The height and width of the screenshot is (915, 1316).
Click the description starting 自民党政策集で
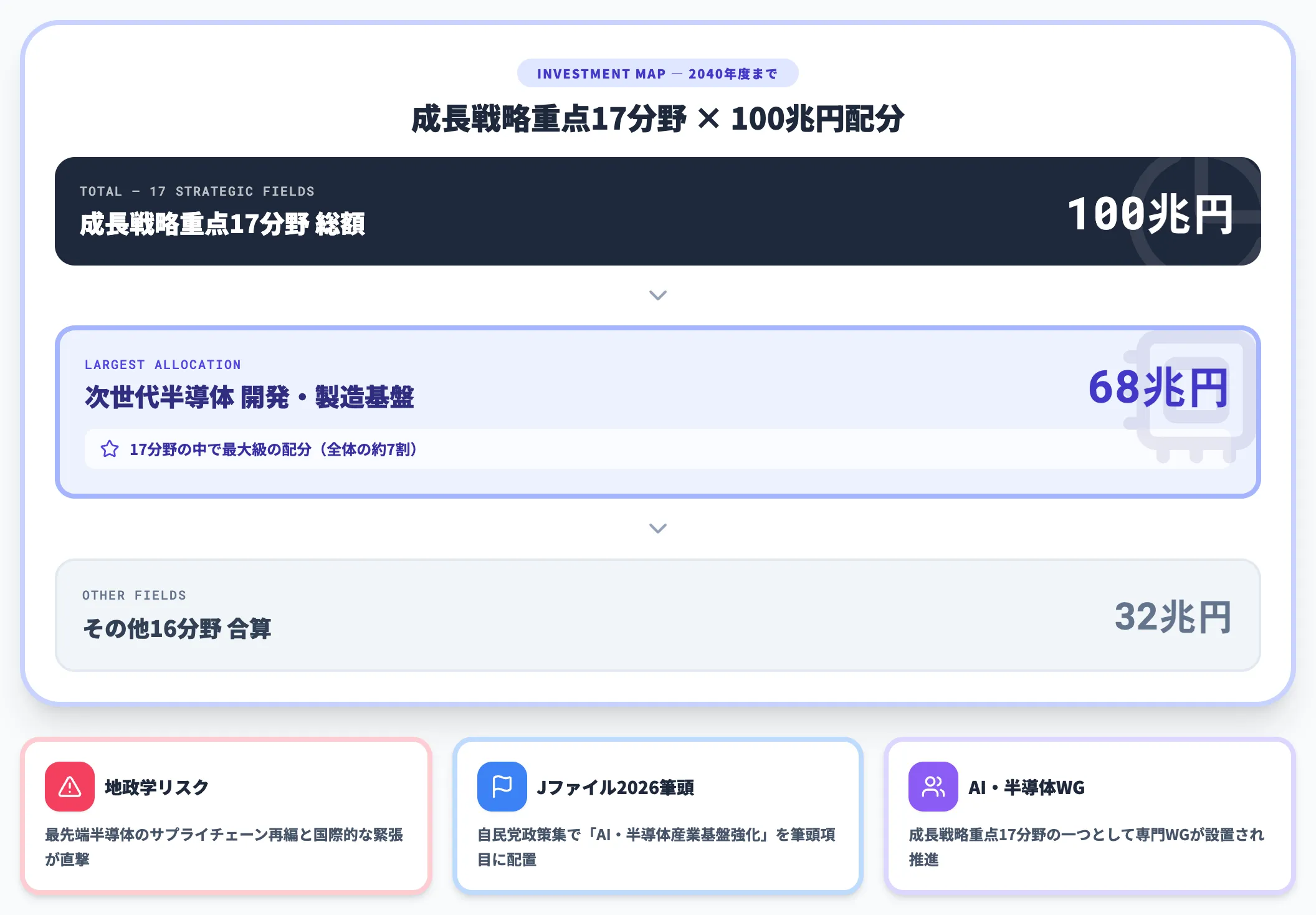(656, 846)
